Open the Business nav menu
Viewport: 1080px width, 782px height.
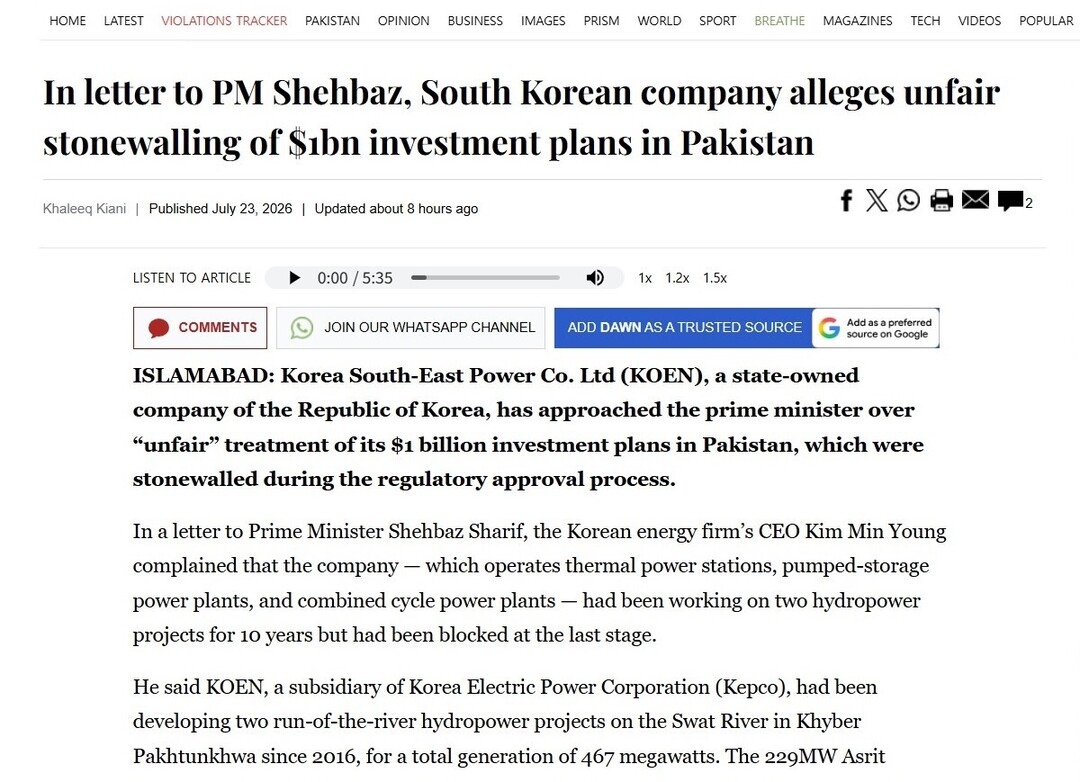pos(475,21)
